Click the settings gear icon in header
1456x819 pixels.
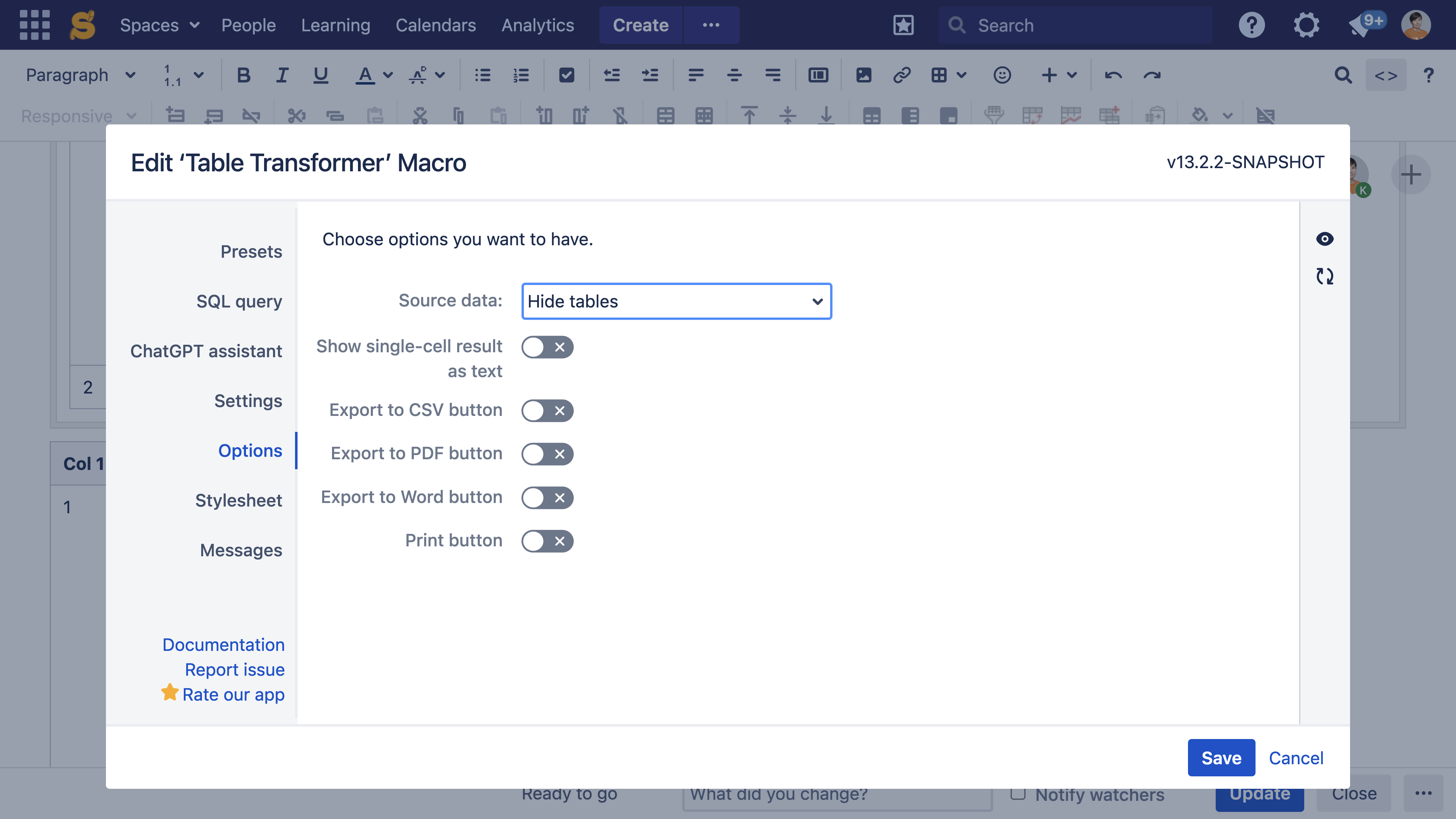pyautogui.click(x=1306, y=25)
